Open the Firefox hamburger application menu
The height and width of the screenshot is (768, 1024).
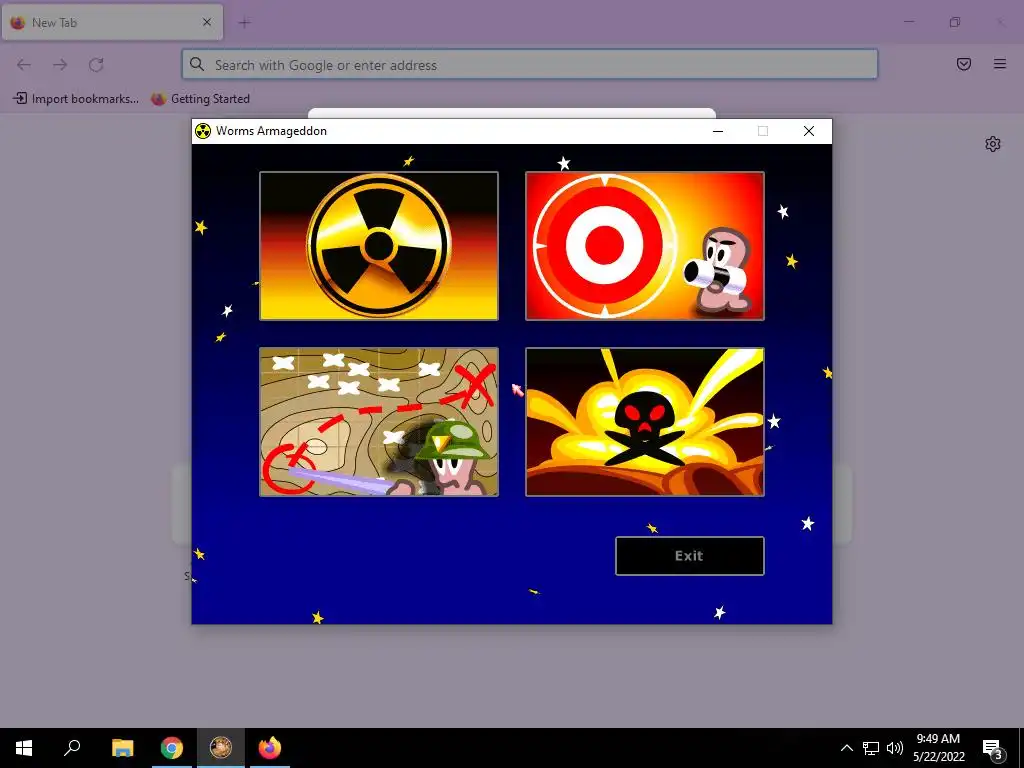[1000, 64]
